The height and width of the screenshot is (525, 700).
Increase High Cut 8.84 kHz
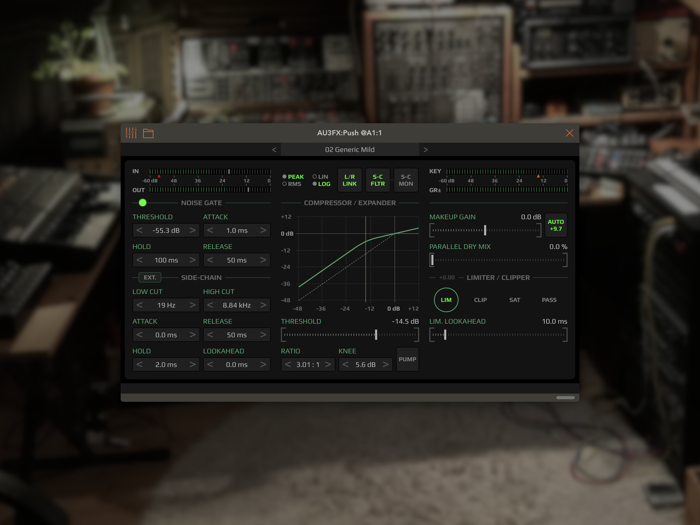[x=263, y=305]
